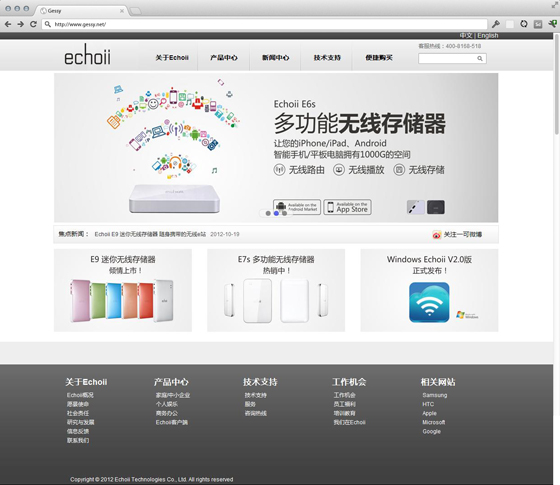Viewport: 560px width, 485px height.
Task: Select the light purple product color thumbnail
Action: (416, 207)
